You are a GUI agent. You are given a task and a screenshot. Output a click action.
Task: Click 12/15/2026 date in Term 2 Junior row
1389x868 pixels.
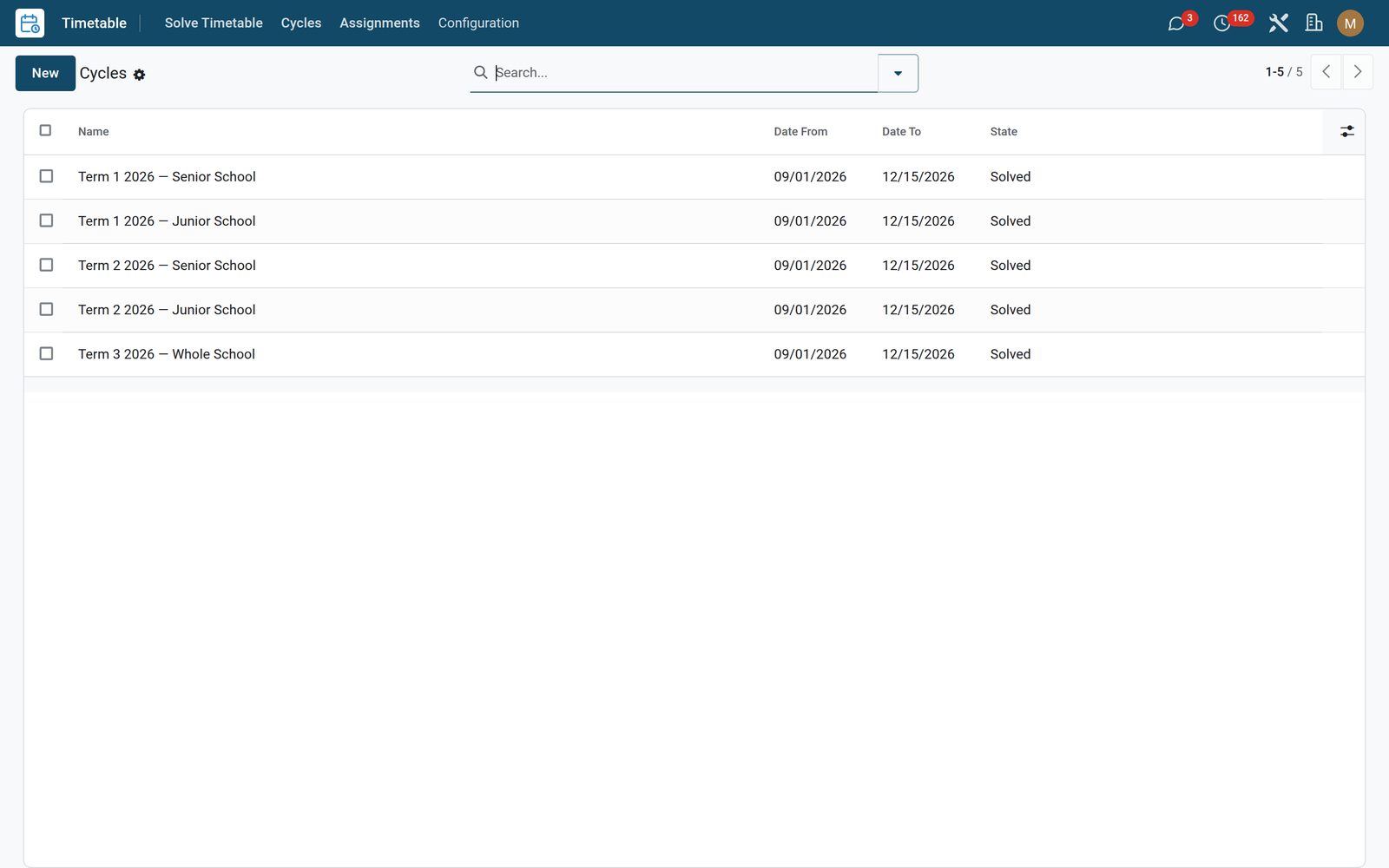(918, 309)
